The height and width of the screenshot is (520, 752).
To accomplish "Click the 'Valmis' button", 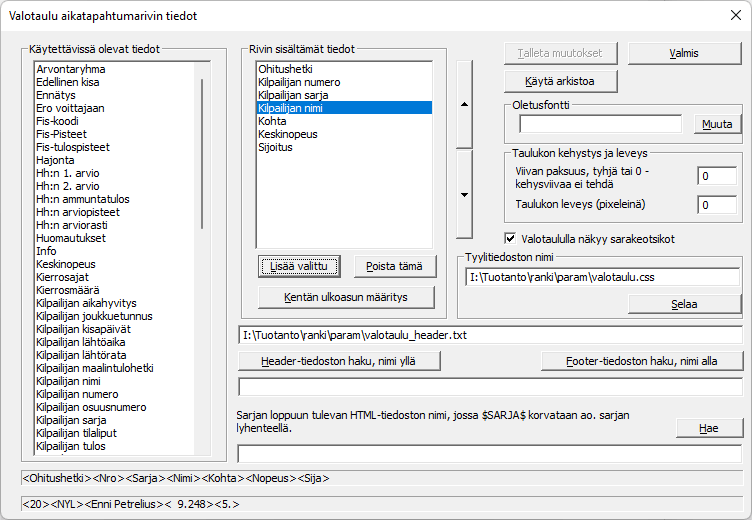I will tap(684, 53).
